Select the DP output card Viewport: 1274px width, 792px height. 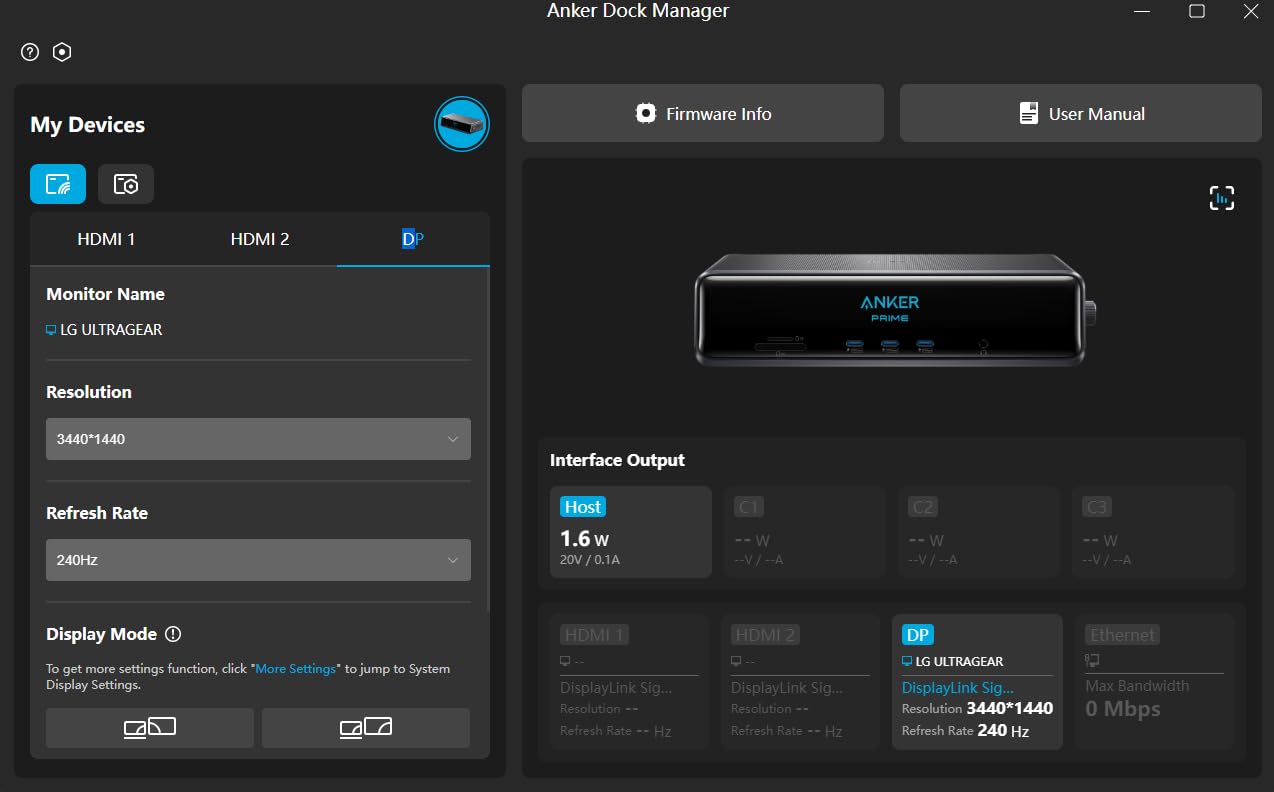[x=977, y=682]
